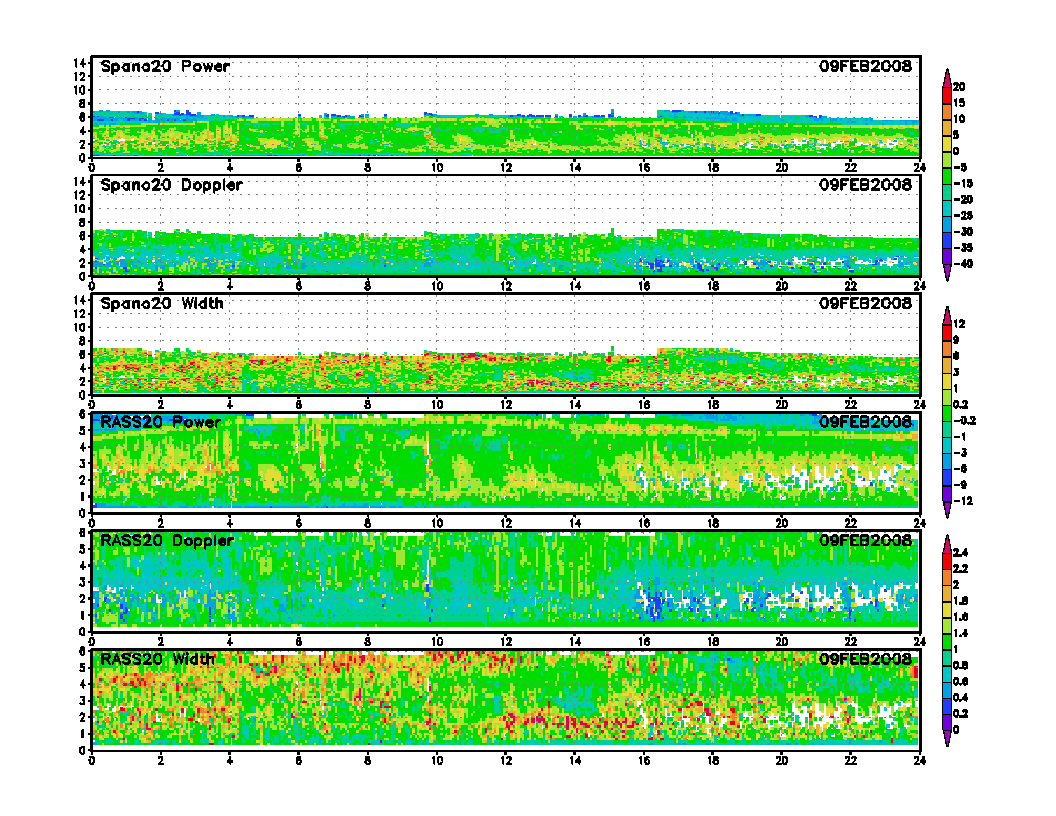Screen dimensions: 1056x816
Task: Click the red swatch between 9 and 12 in the middle colorbar
Action: point(947,332)
